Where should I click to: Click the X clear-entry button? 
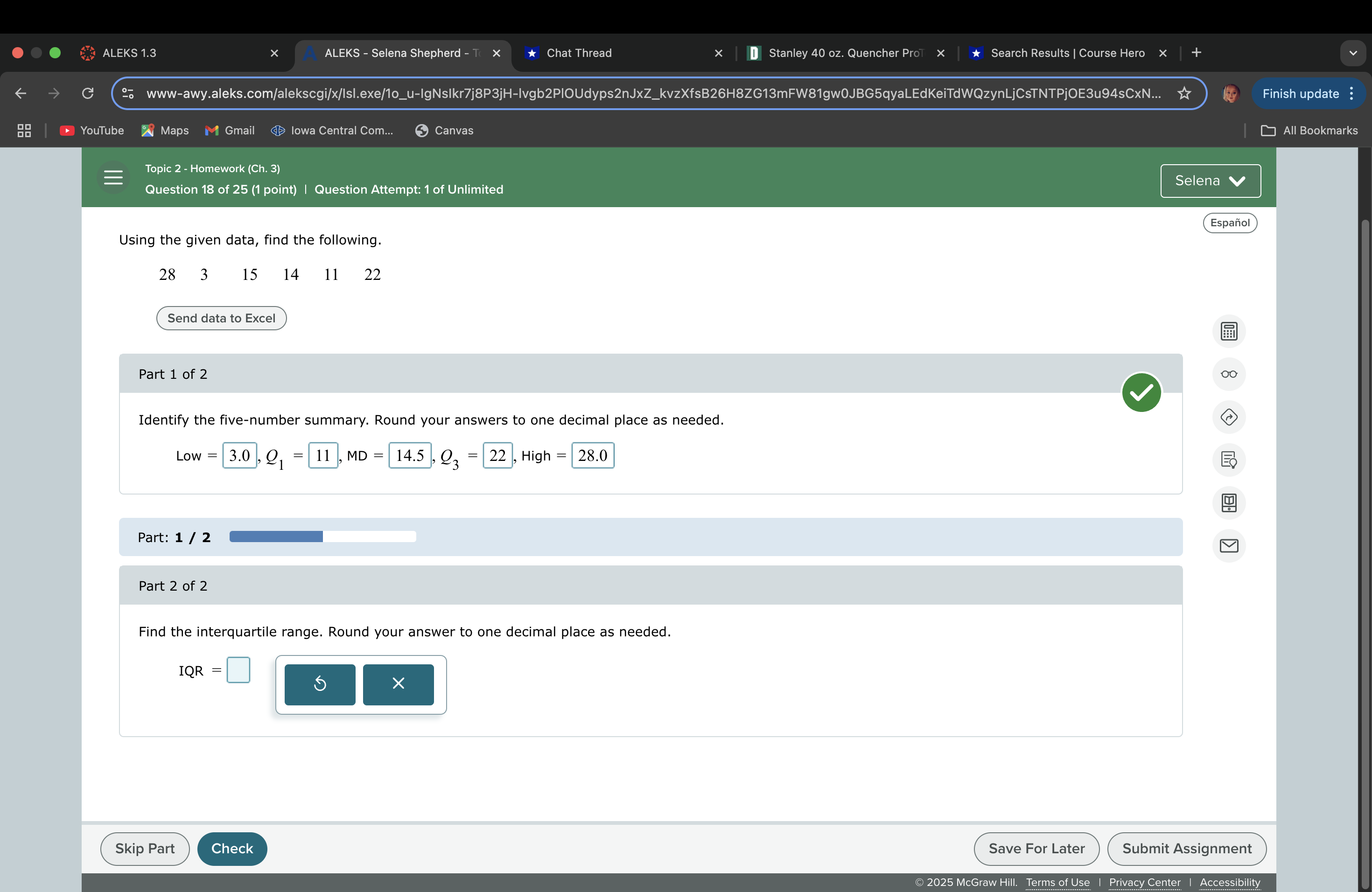point(398,684)
